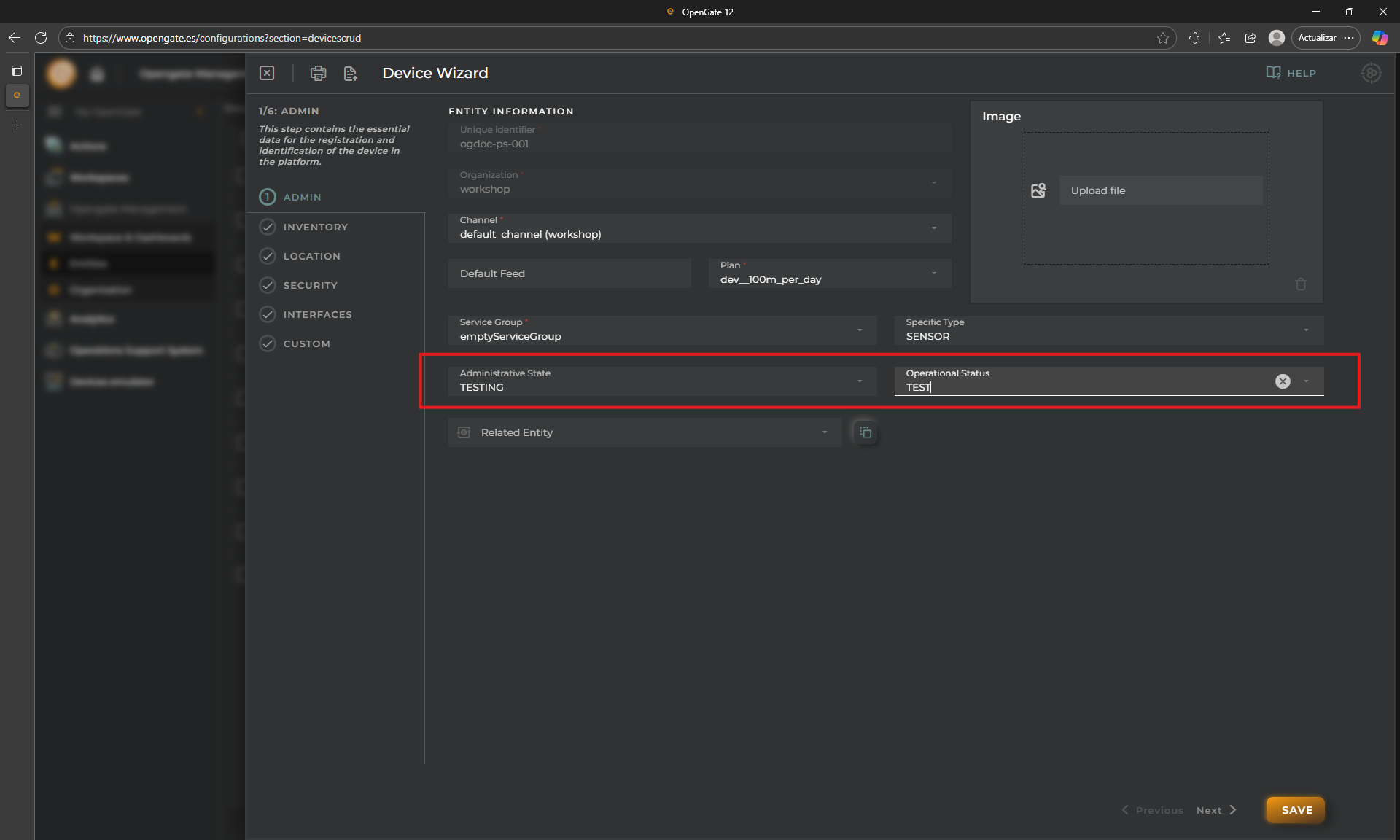Click the Default Feed field
Screen dimensions: 1400x840
tap(569, 273)
